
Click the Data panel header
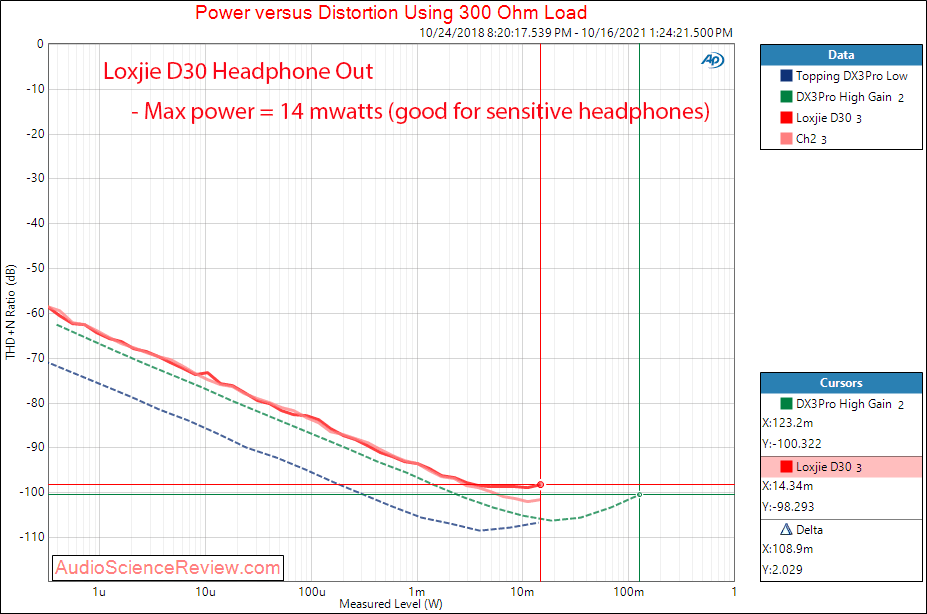pyautogui.click(x=841, y=55)
